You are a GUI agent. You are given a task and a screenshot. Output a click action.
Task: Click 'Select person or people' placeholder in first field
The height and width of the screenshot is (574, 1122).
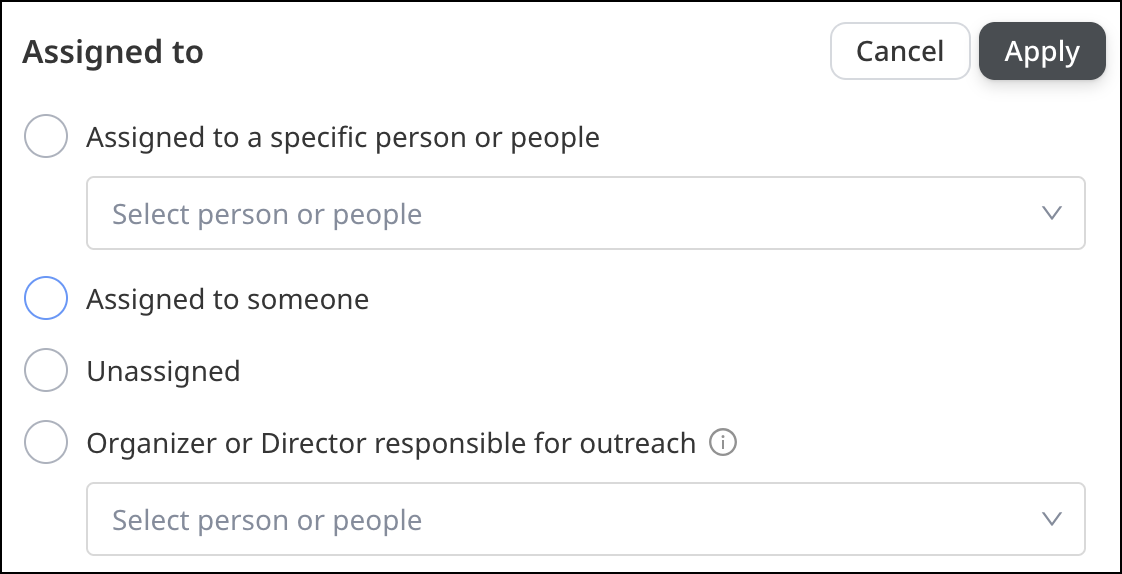coord(267,214)
